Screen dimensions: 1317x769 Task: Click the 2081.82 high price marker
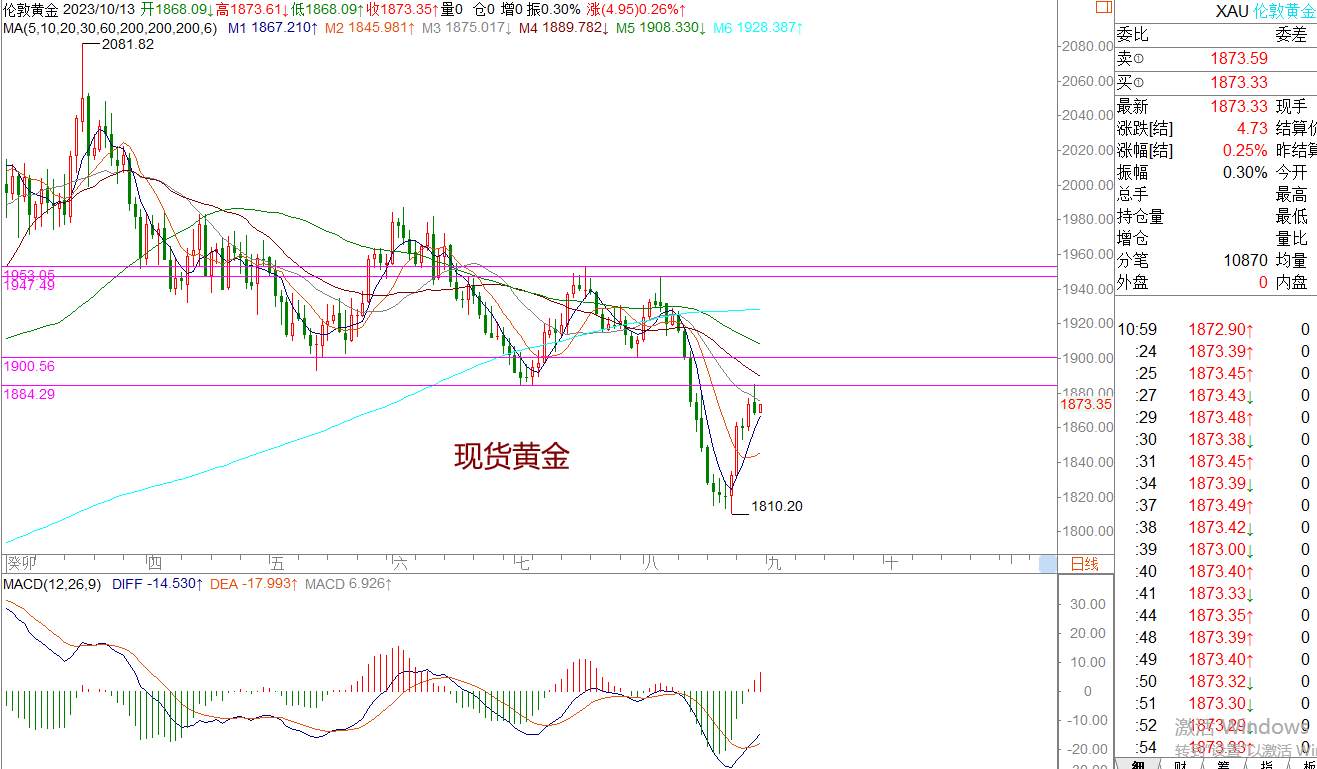[x=128, y=44]
